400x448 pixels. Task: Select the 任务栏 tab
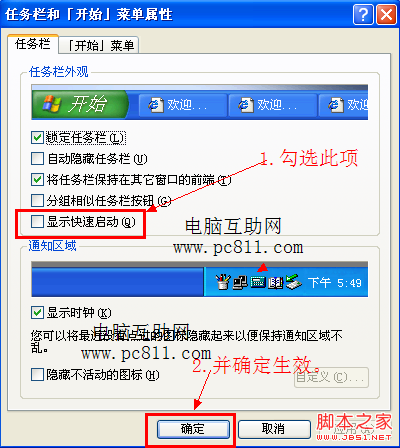point(33,44)
